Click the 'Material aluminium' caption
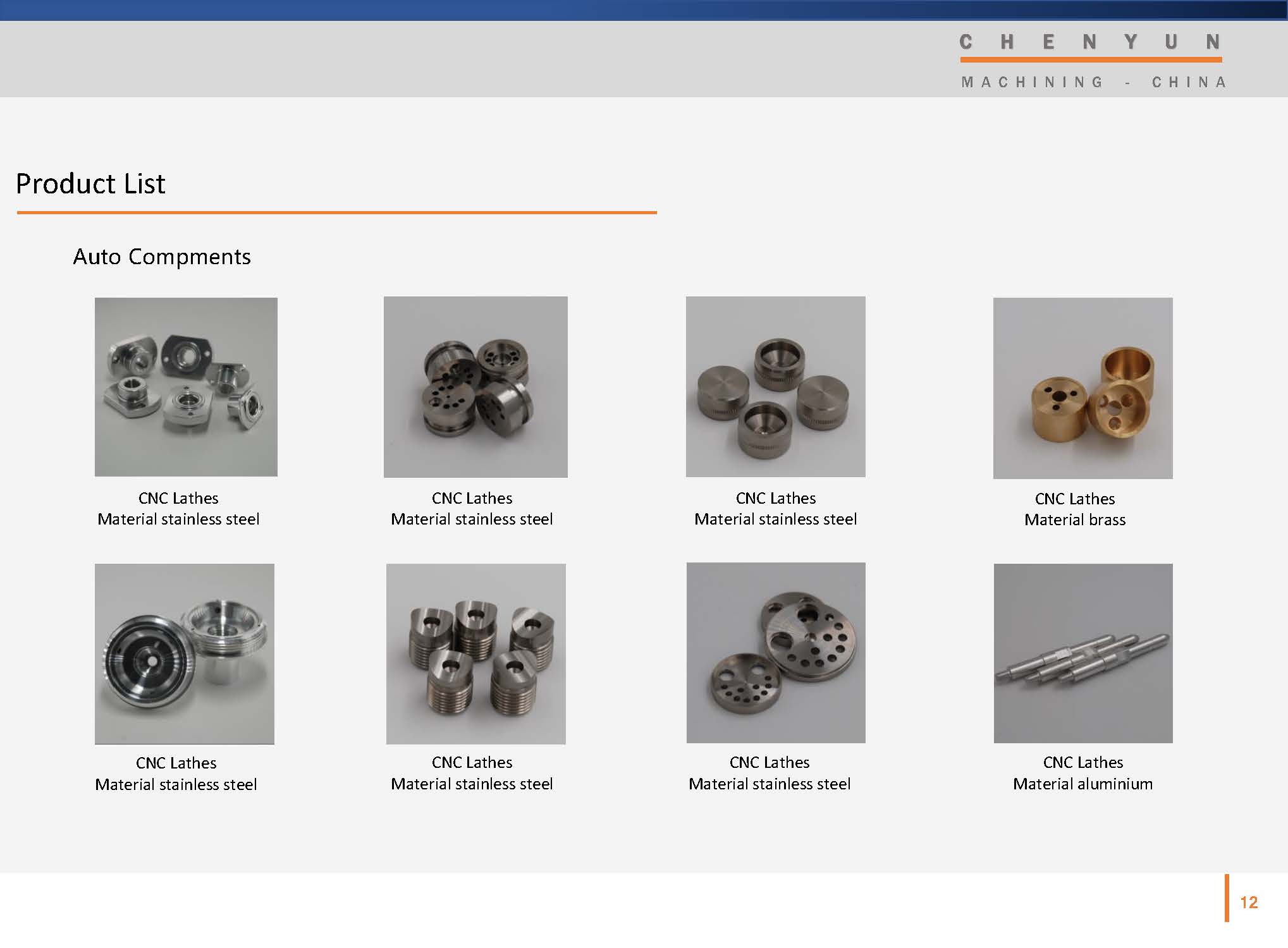 click(x=1083, y=784)
